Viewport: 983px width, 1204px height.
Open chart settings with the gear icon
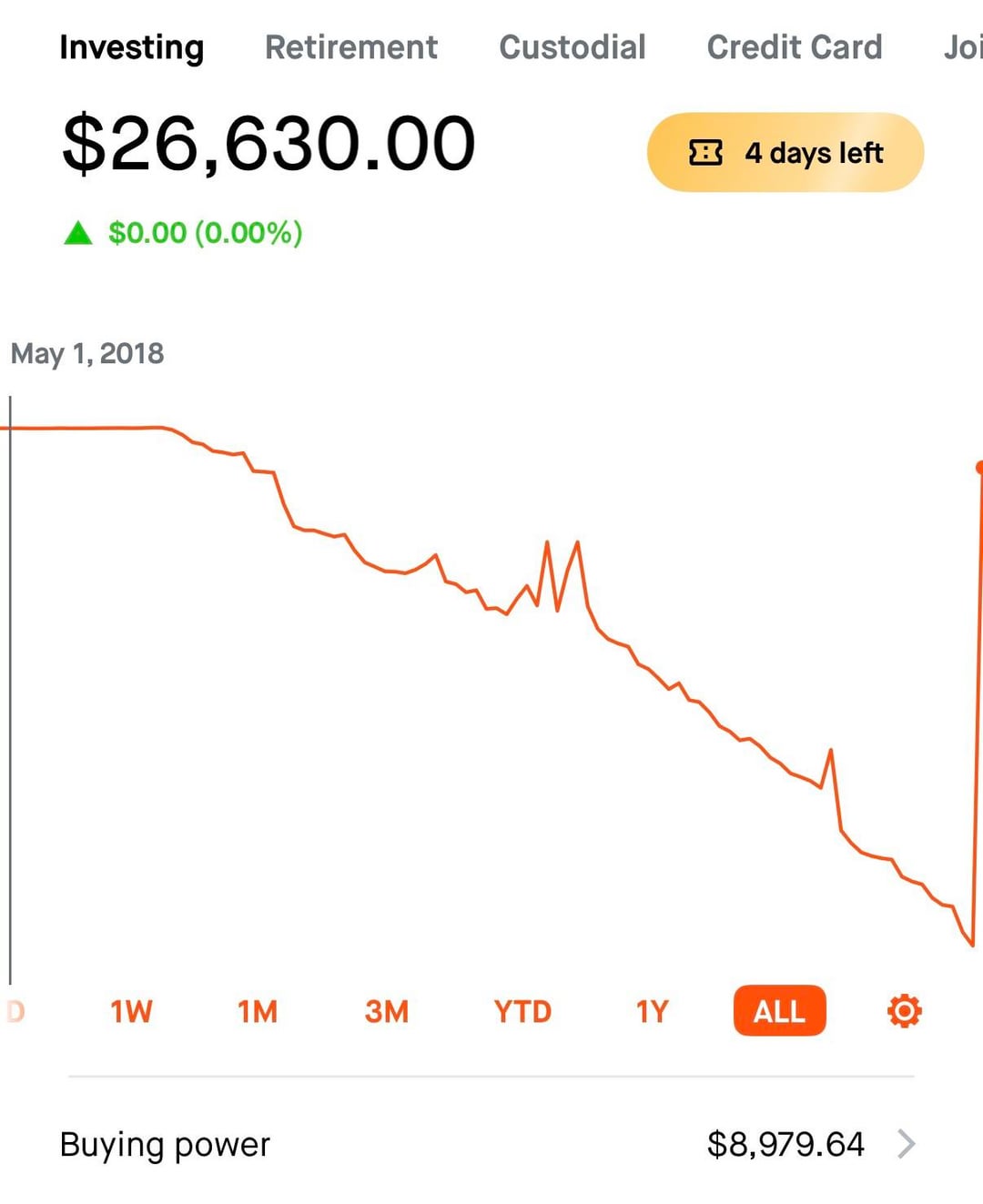904,1011
